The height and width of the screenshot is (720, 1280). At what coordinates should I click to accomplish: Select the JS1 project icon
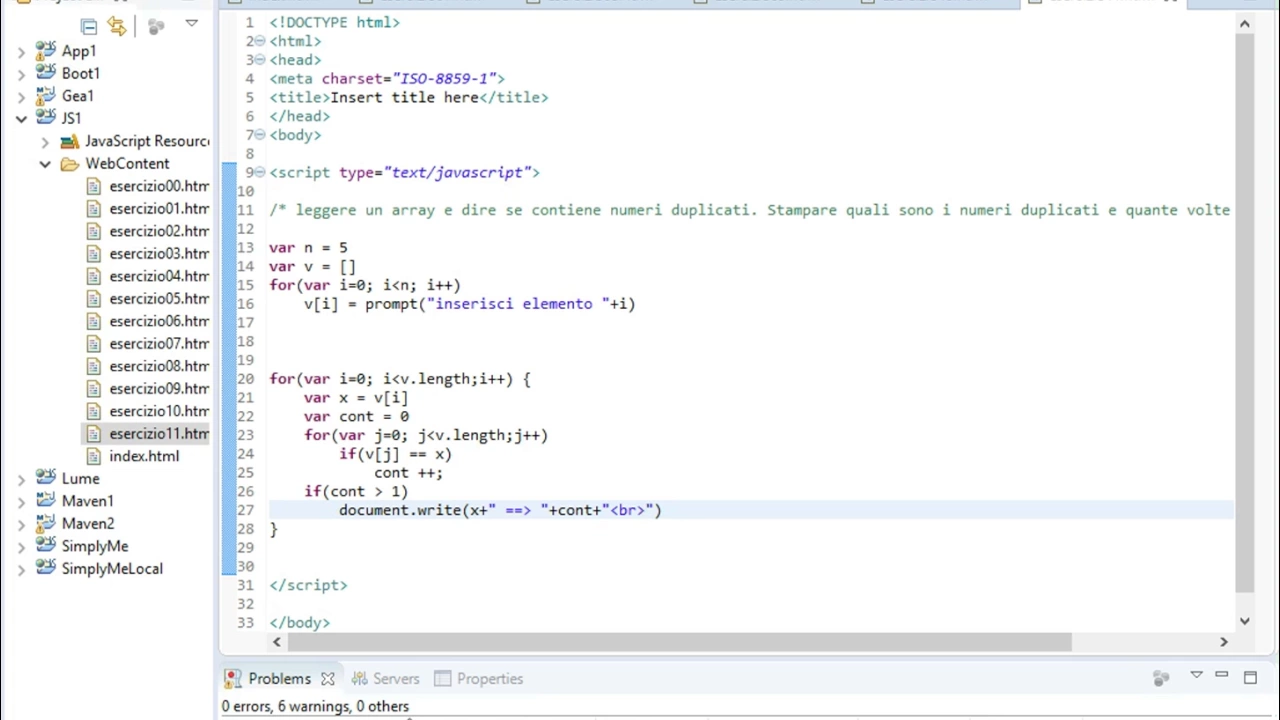45,118
